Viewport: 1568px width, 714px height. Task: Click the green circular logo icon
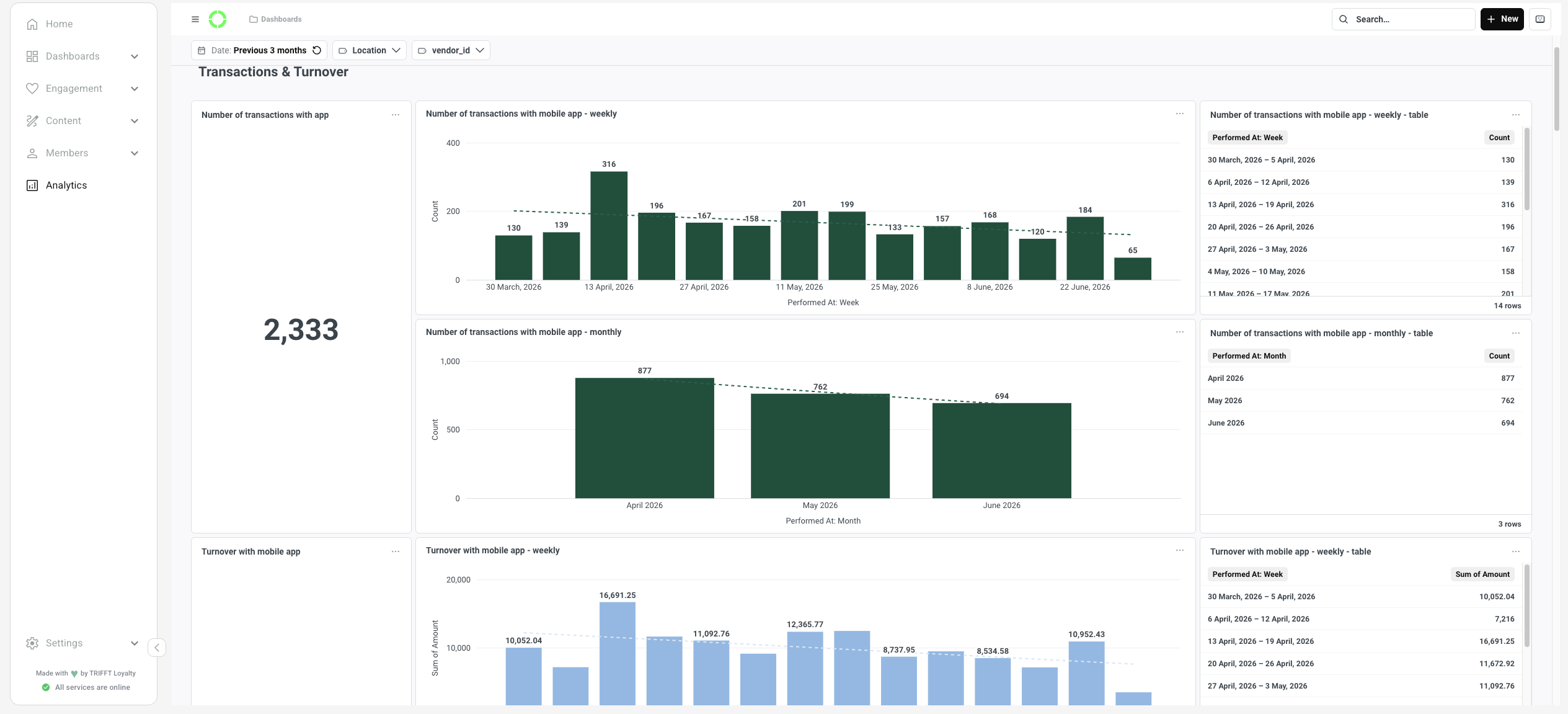tap(218, 19)
